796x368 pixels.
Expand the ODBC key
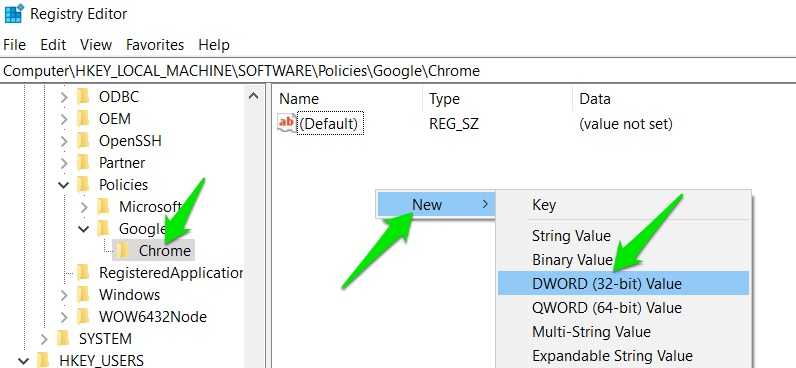pos(64,96)
